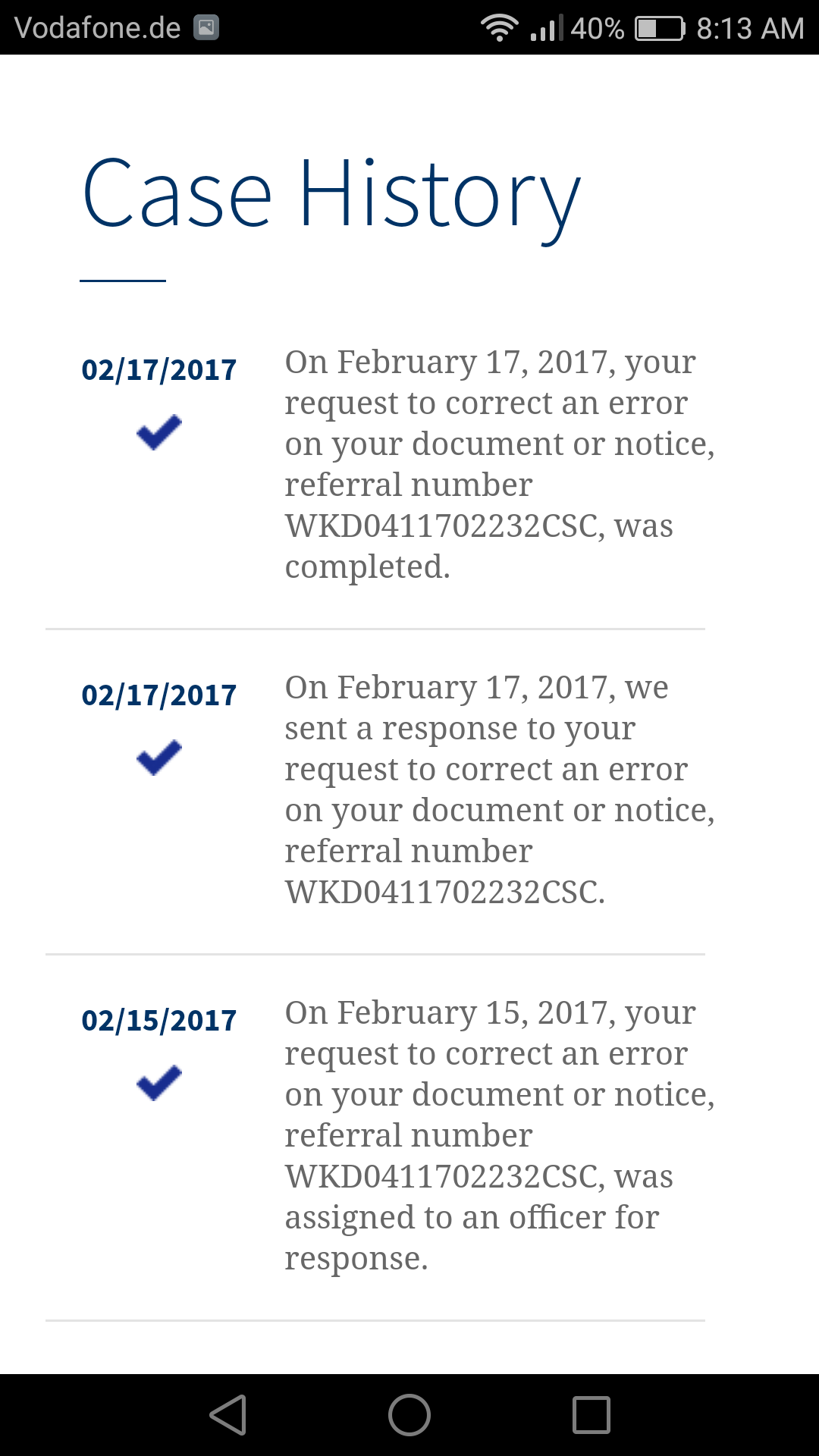The width and height of the screenshot is (819, 1456).
Task: Tap checkmark under 02/15/2017 entry
Action: tap(159, 1083)
